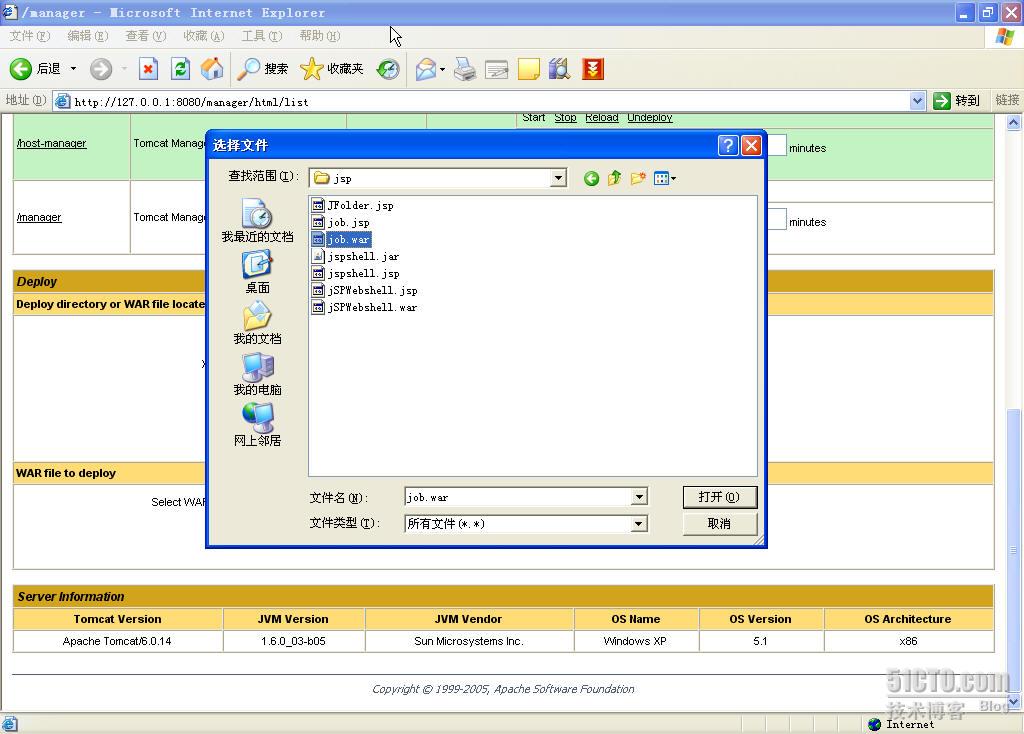Select file jspshell.jsp
This screenshot has height=734, width=1024.
[356, 273]
